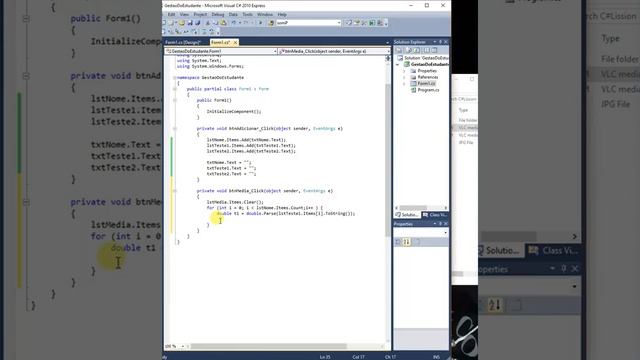Open the Help menu
The width and height of the screenshot is (640, 360).
[x=282, y=14]
